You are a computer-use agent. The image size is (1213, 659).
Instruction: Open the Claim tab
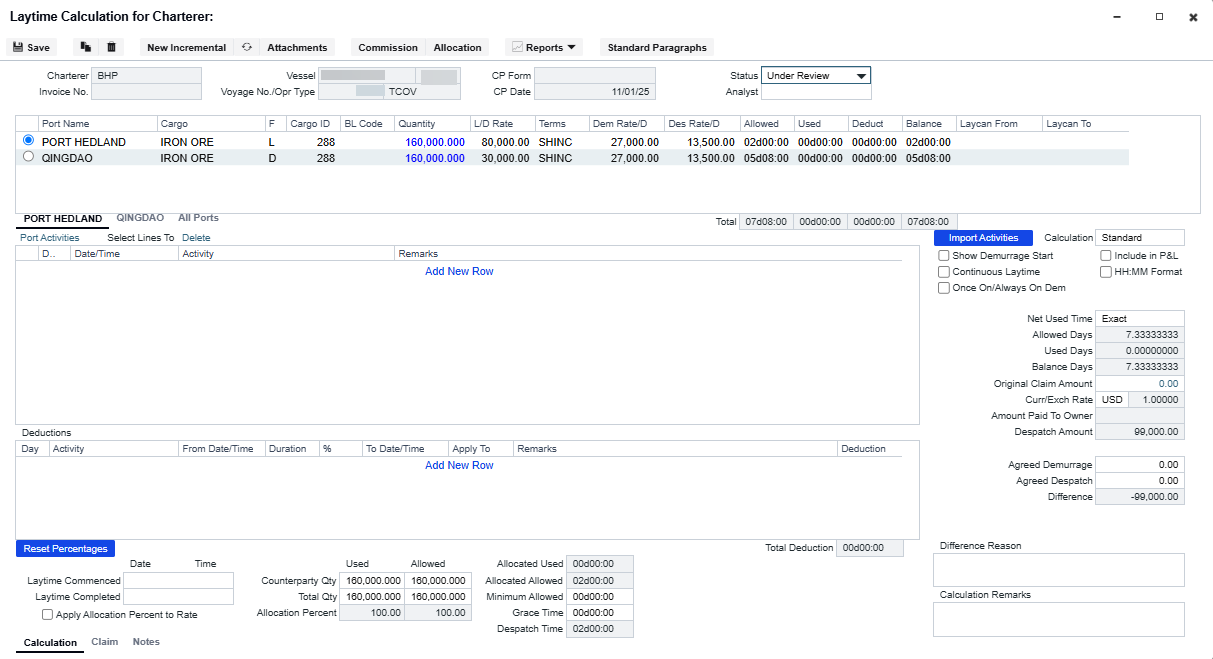[105, 642]
